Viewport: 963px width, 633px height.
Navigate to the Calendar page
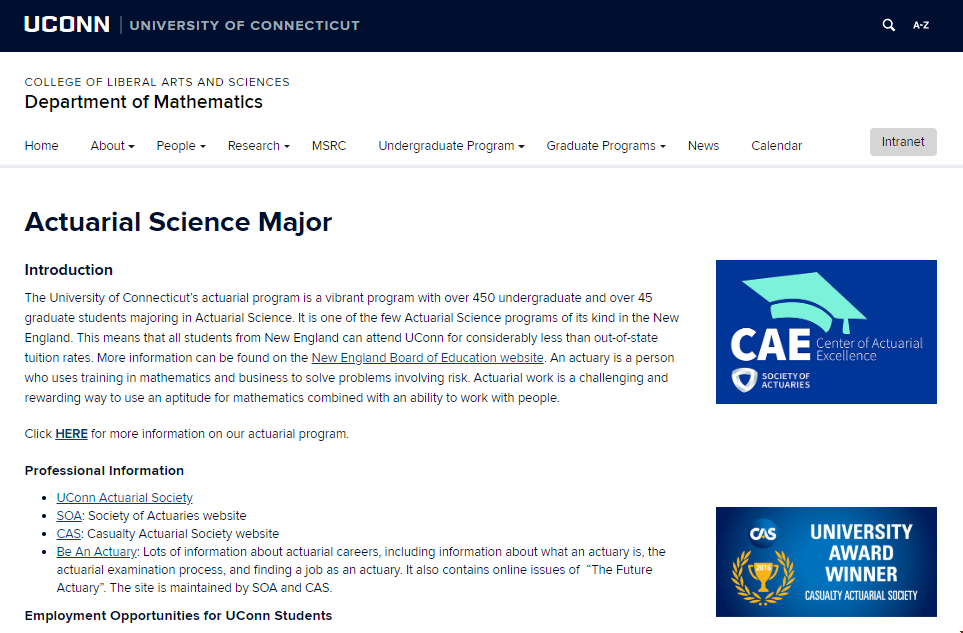click(x=776, y=146)
